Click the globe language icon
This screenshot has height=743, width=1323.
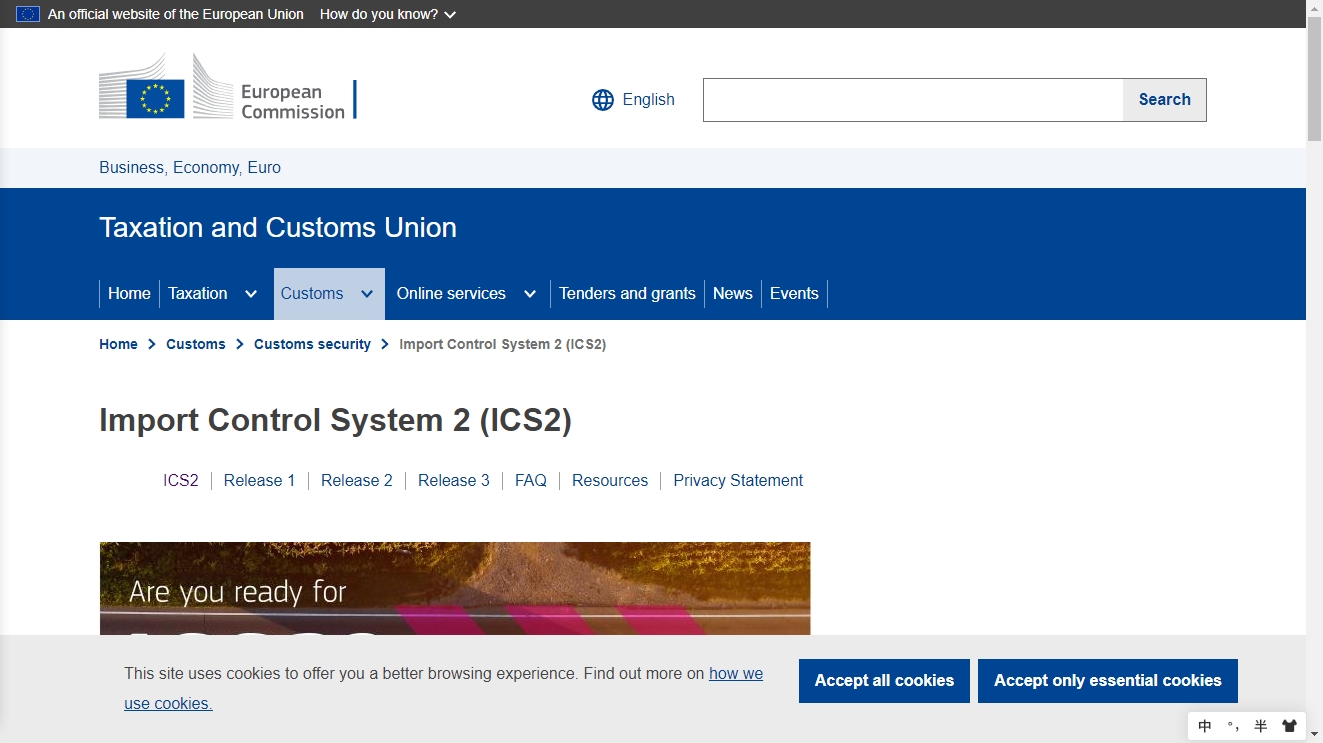click(603, 100)
